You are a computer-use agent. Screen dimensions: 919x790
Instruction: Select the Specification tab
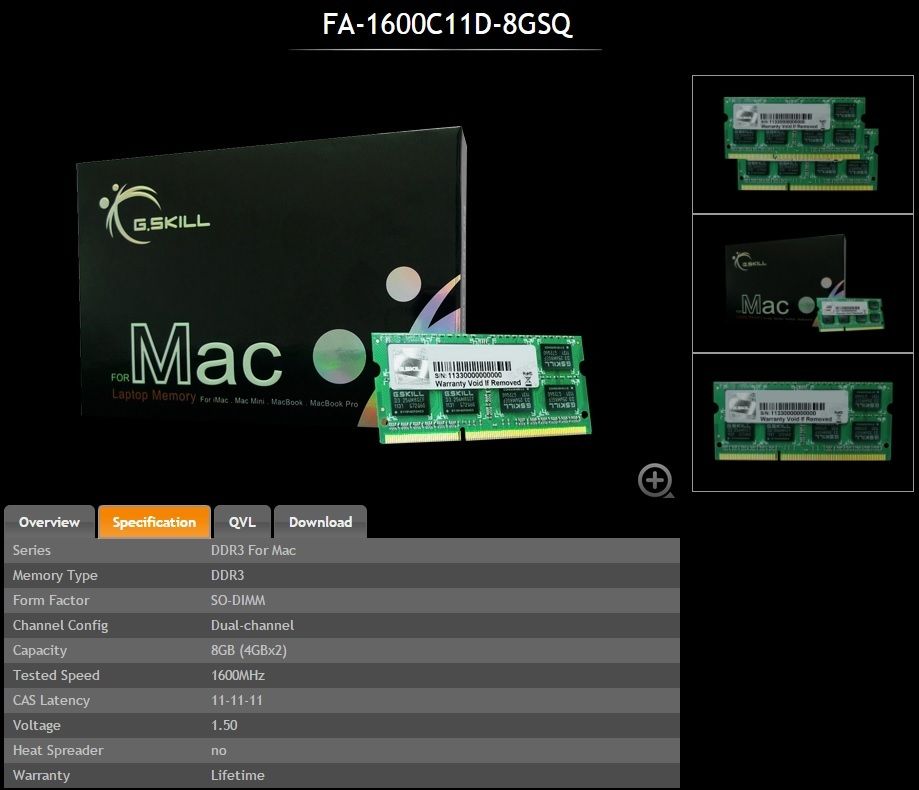(x=154, y=522)
